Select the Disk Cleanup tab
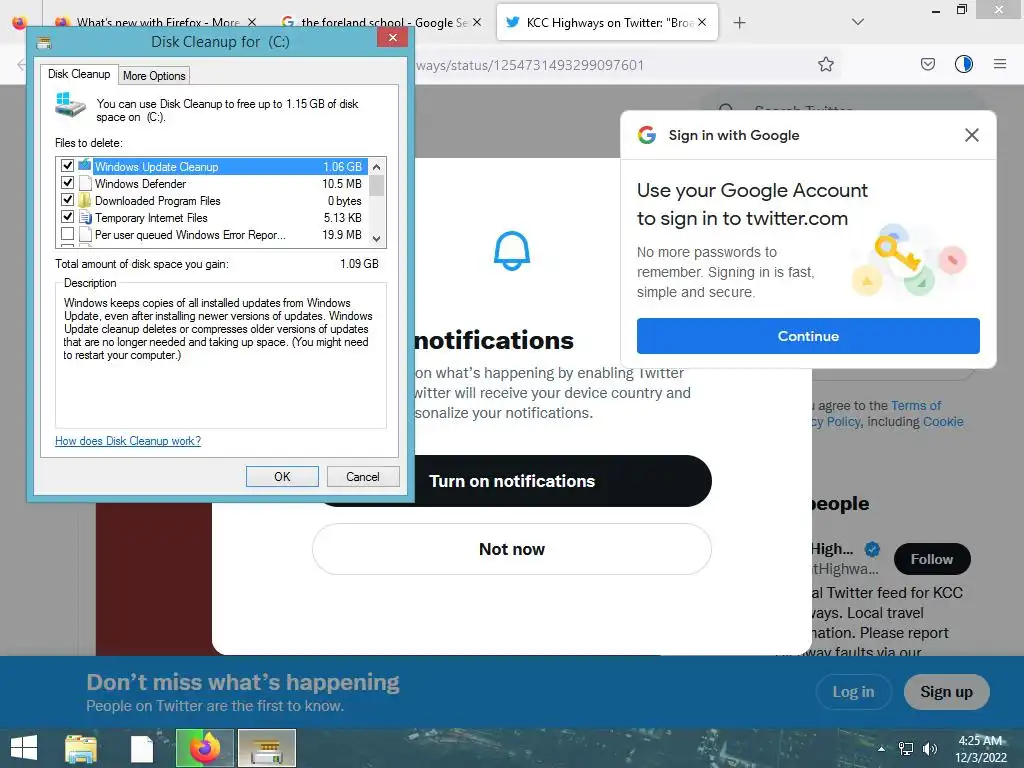The height and width of the screenshot is (768, 1024). [79, 74]
